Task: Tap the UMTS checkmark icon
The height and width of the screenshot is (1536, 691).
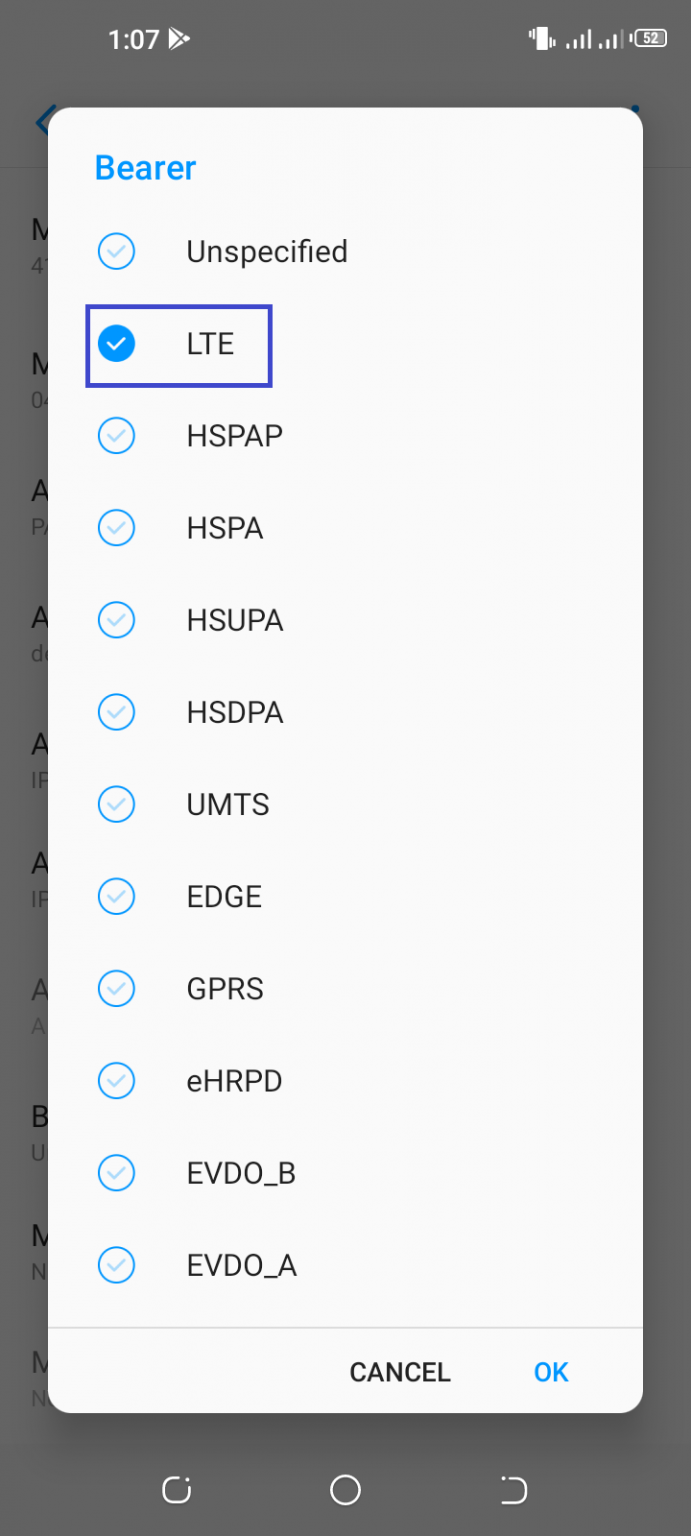Action: 117,805
